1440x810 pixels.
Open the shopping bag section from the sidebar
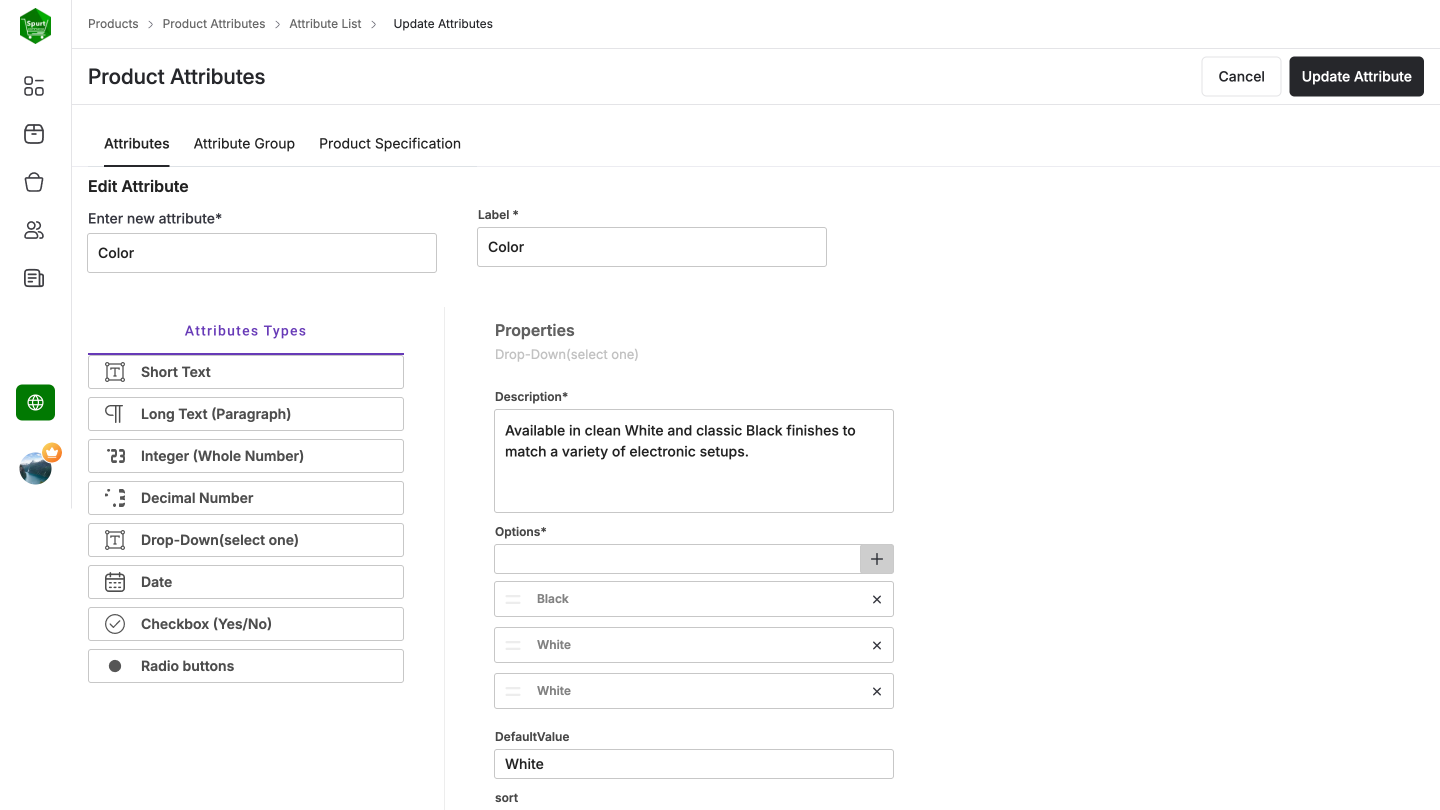click(33, 182)
